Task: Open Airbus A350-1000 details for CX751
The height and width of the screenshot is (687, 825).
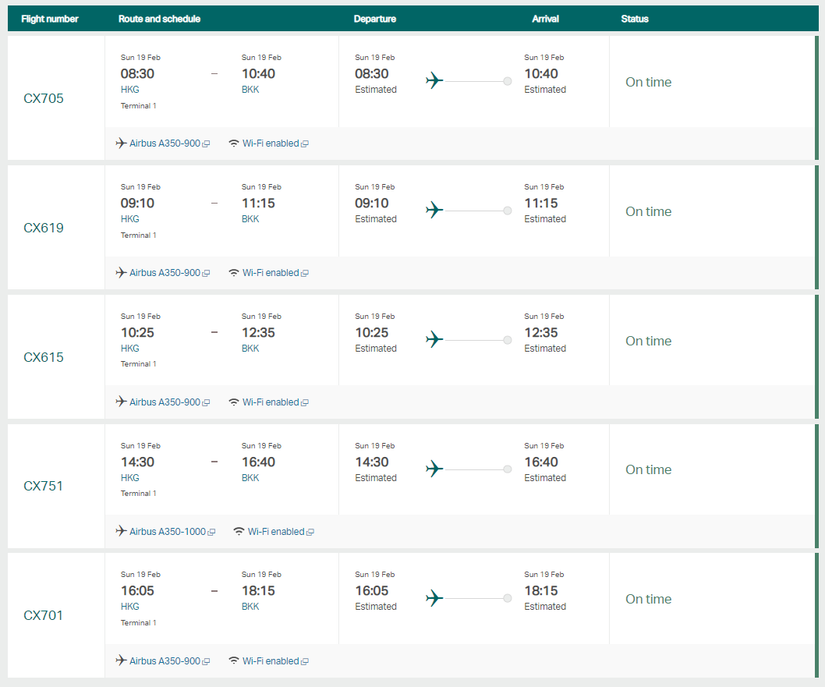Action: tap(167, 531)
